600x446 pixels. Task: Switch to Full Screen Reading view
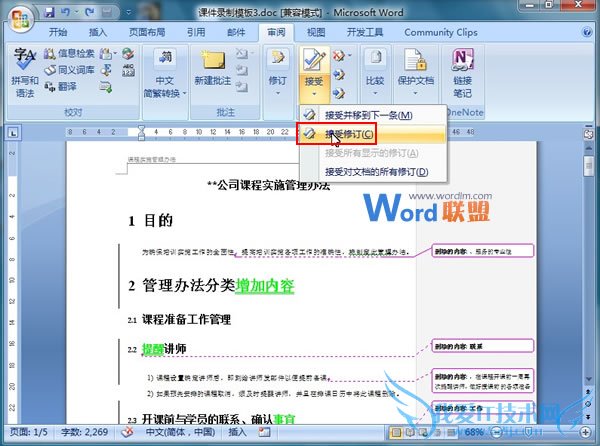tap(409, 432)
